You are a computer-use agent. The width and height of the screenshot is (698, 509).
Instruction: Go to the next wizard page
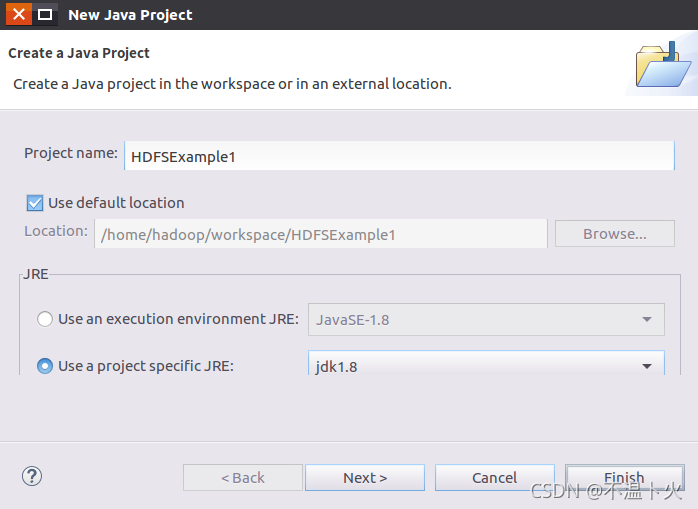(x=365, y=477)
